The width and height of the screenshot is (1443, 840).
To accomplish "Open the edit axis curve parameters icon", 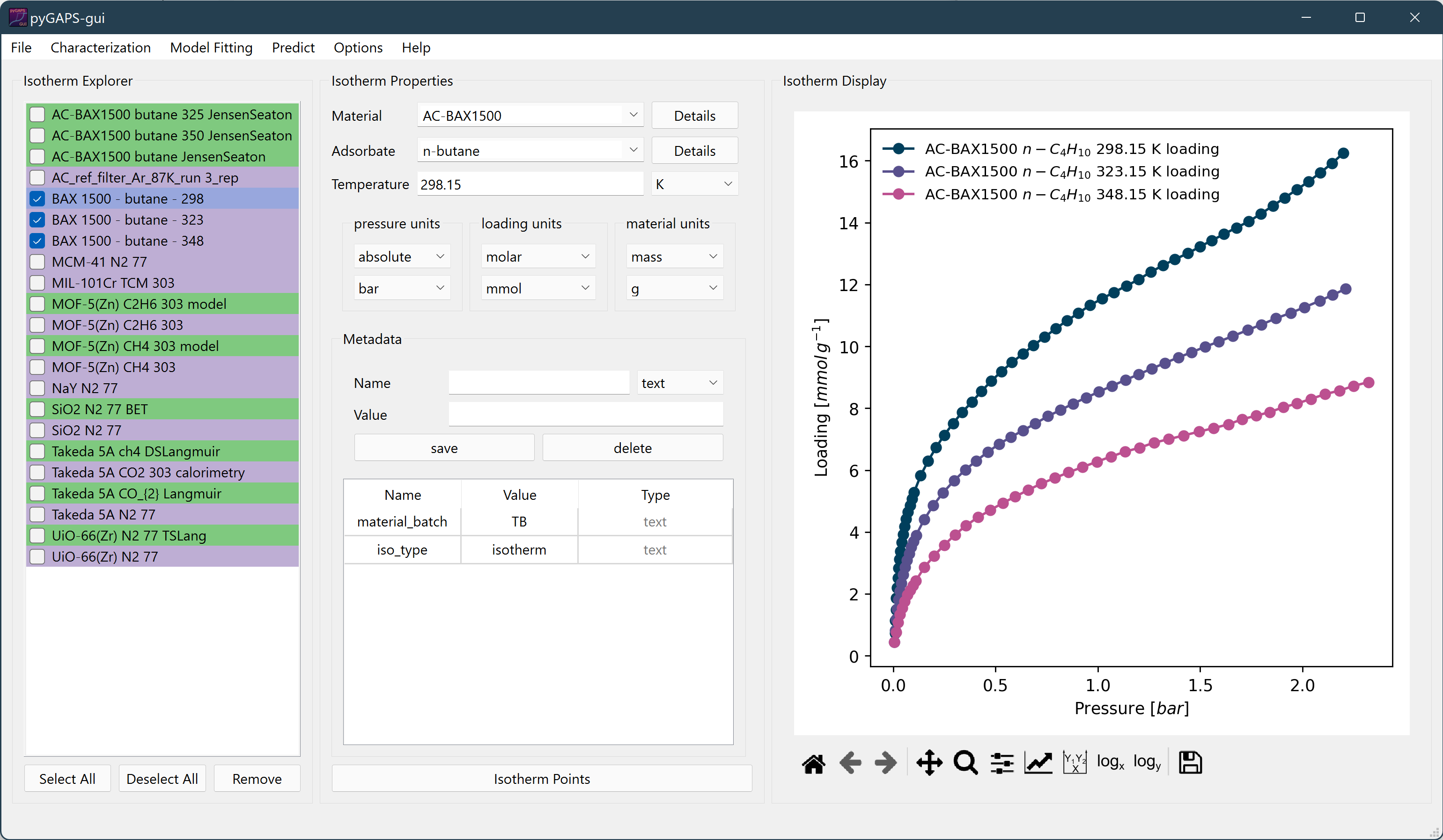I will 1038,763.
